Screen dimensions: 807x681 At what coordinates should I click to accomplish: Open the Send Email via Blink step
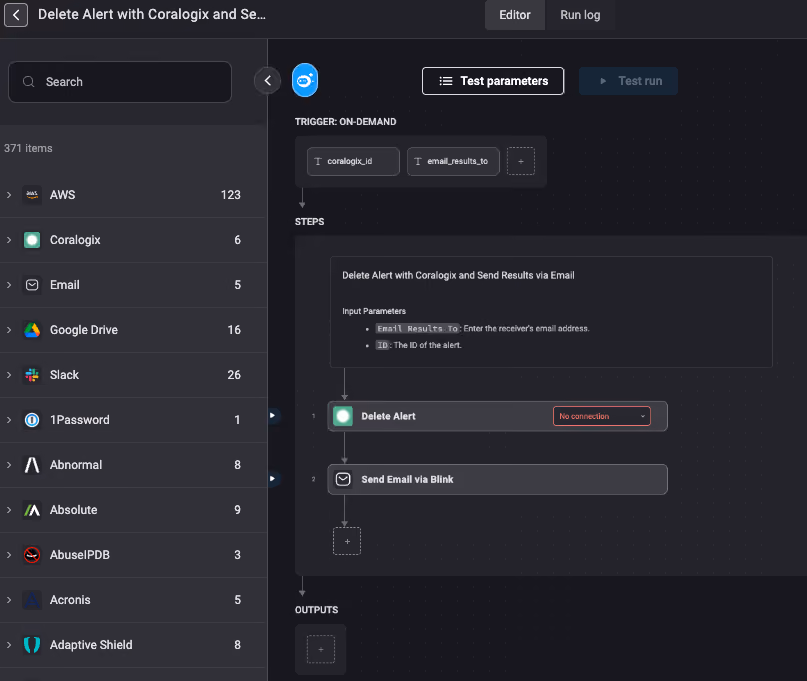click(497, 480)
